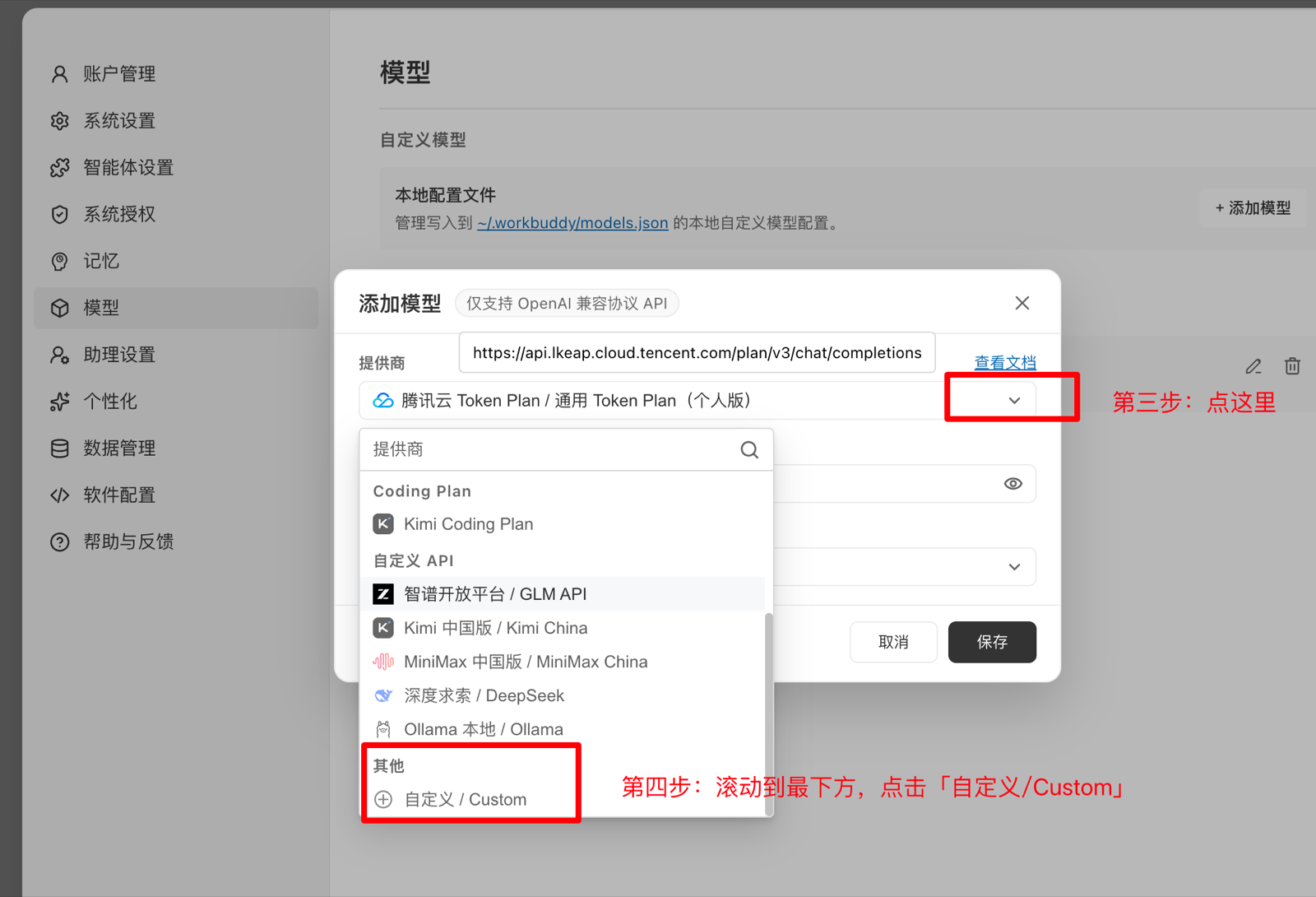The image size is (1316, 897).
Task: Click the 取消 button
Action: [893, 642]
